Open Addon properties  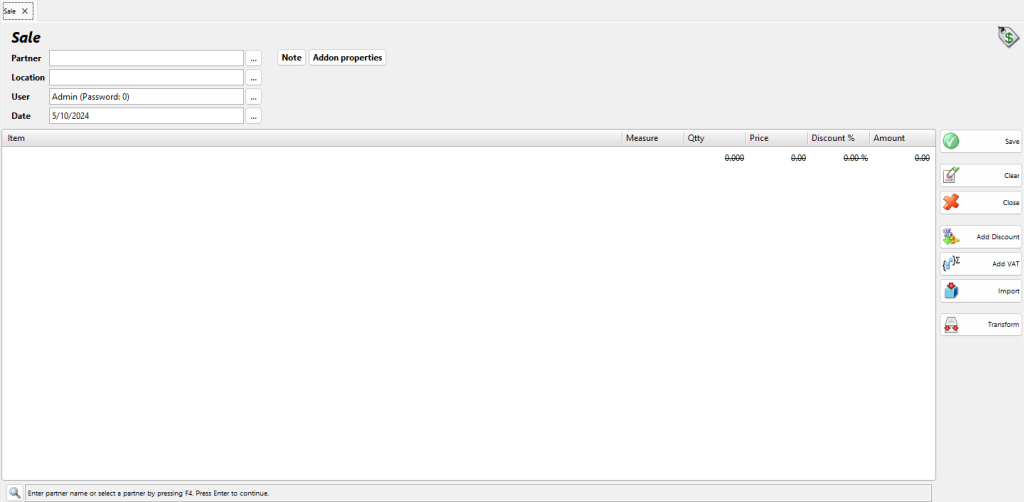[x=347, y=58]
